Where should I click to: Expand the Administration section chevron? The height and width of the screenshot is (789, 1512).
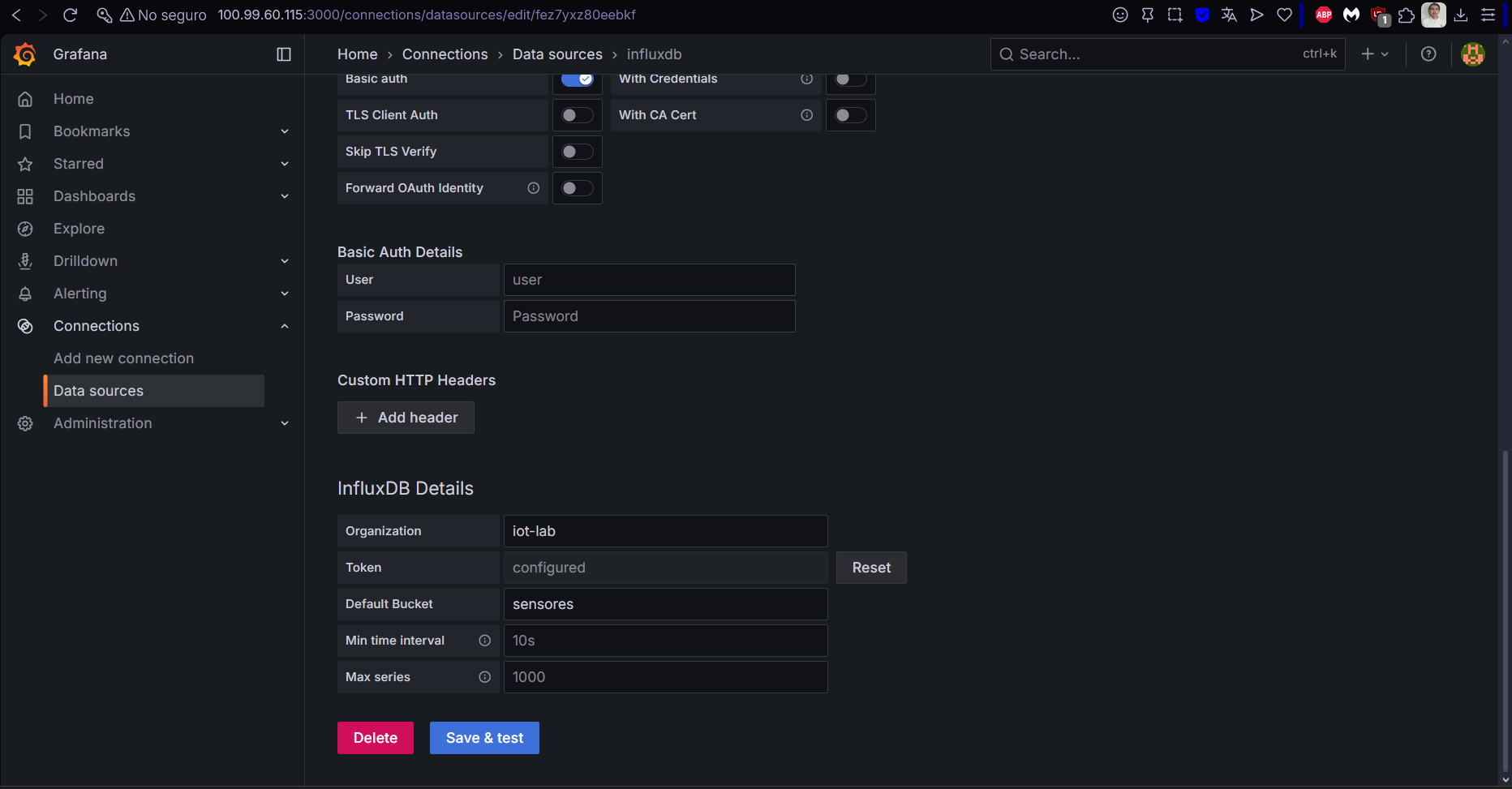(285, 423)
